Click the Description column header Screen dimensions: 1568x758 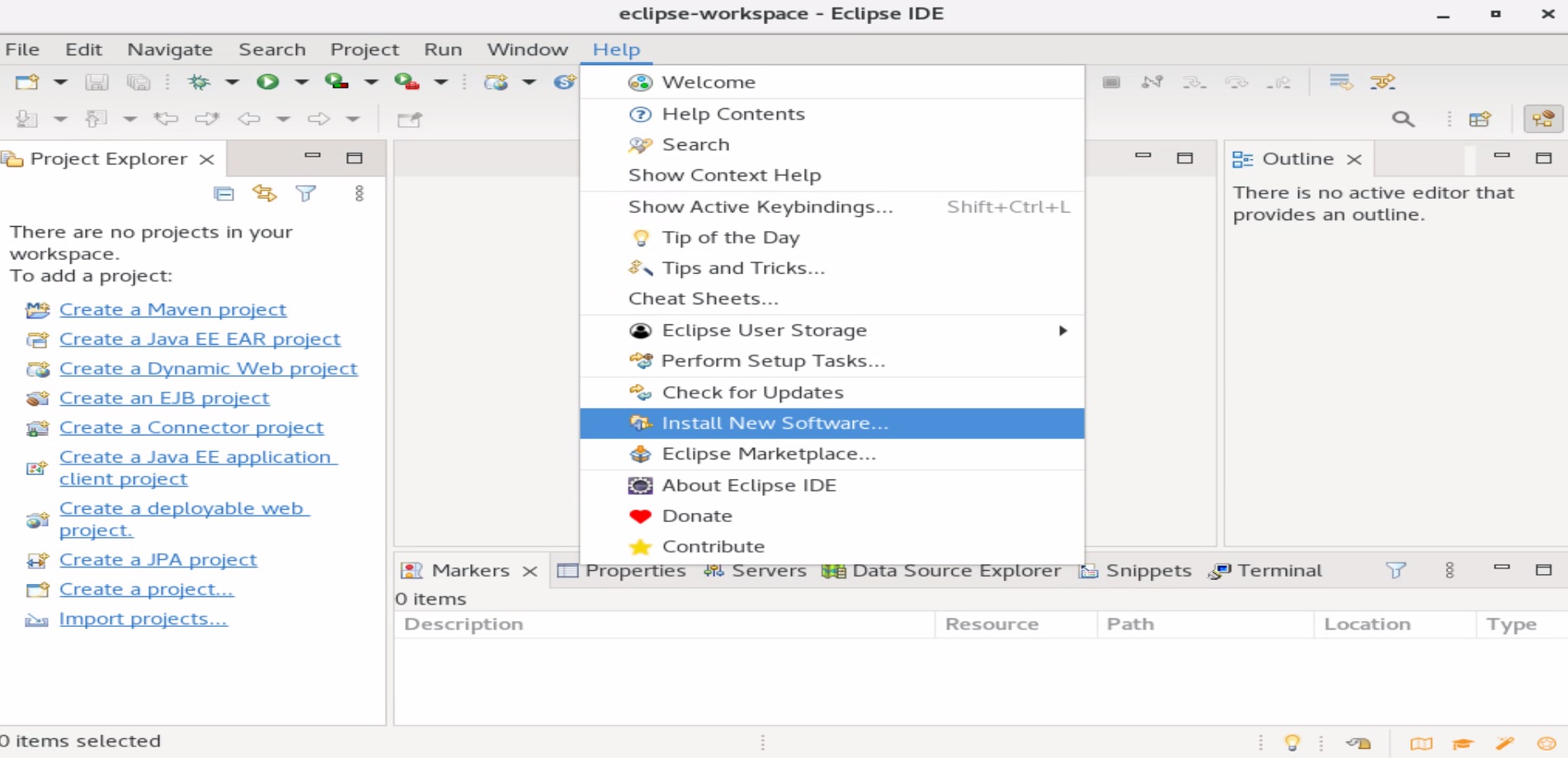point(464,624)
